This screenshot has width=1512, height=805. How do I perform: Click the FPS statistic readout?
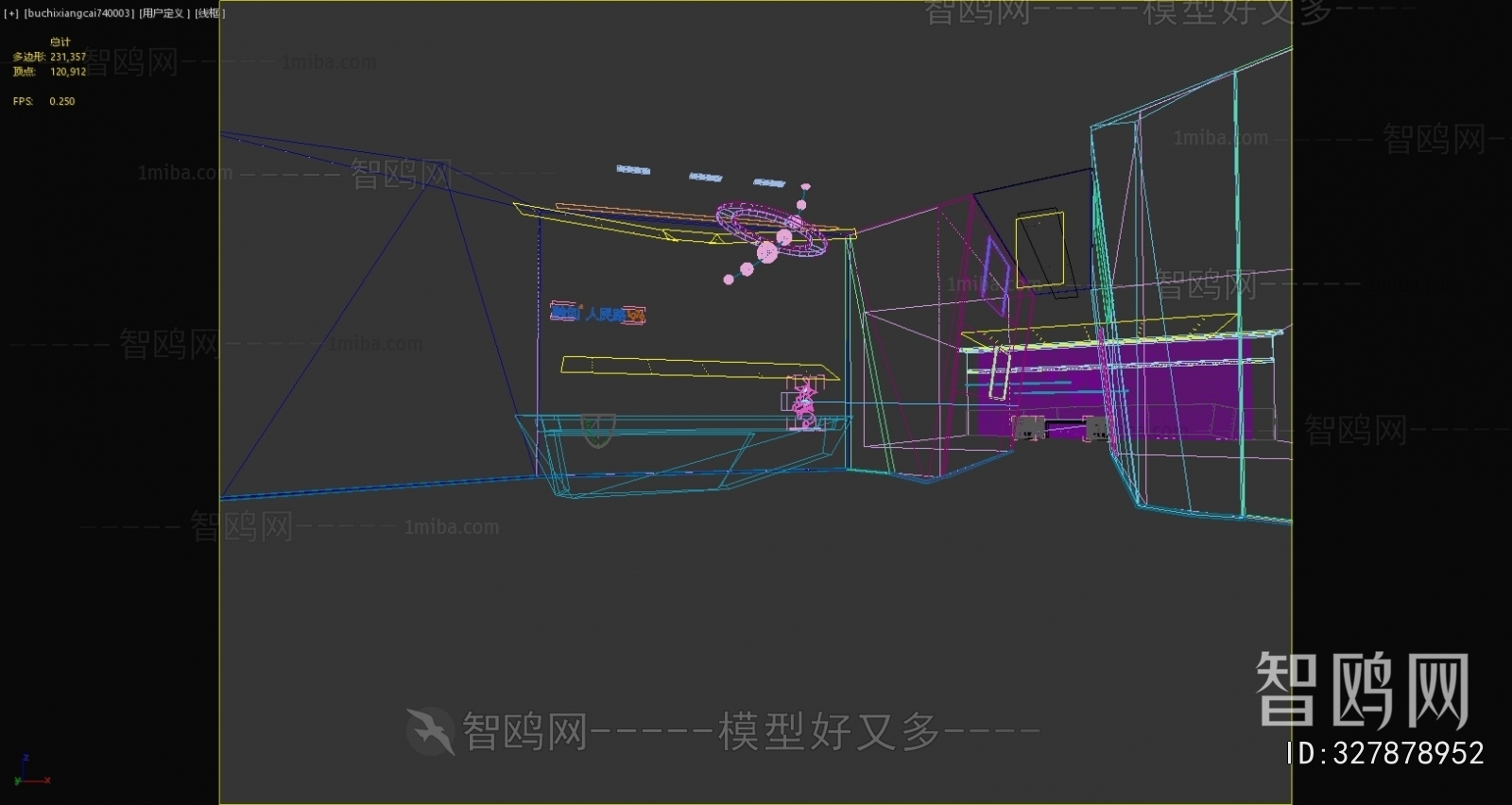pos(43,101)
